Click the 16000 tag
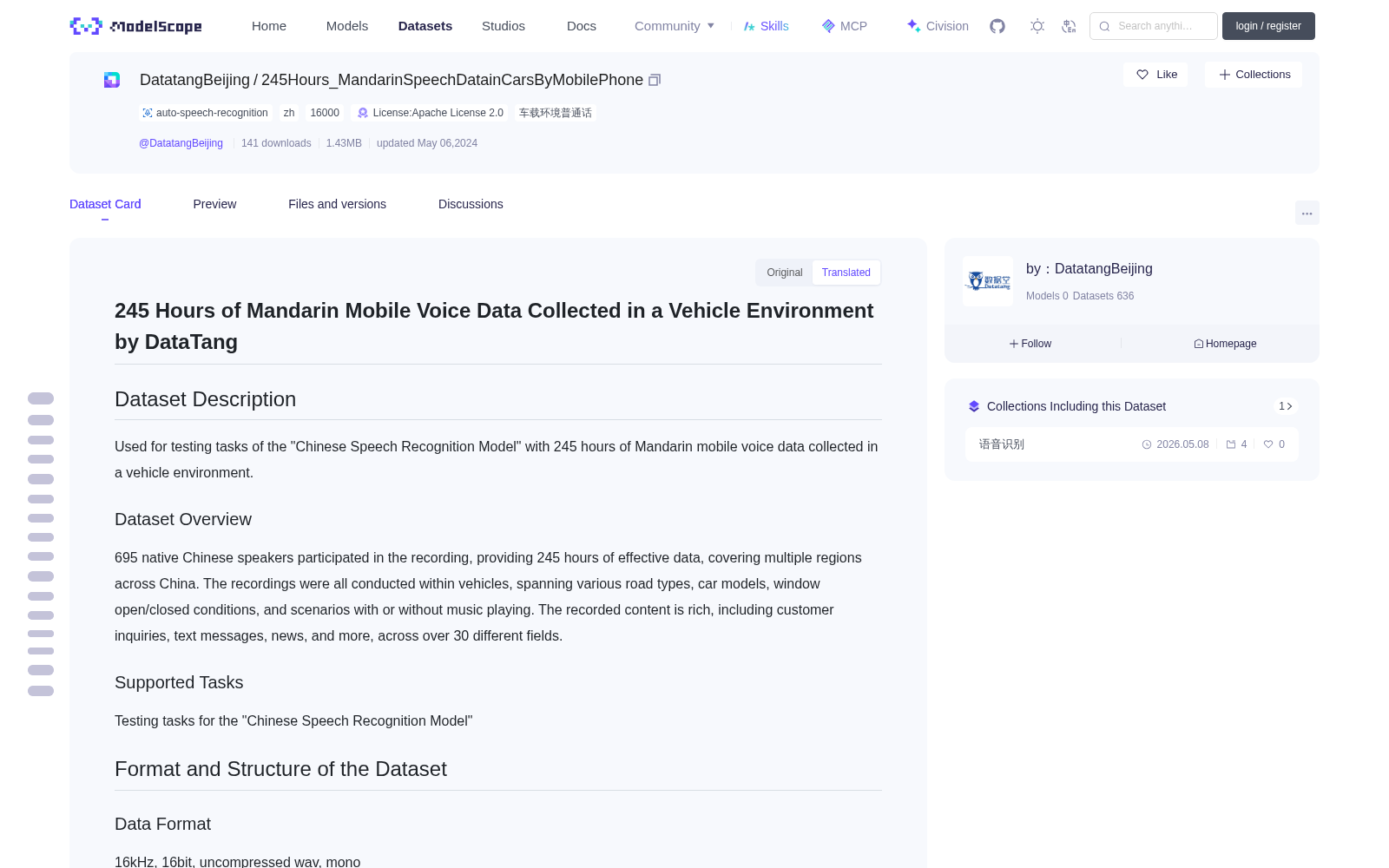1389x868 pixels. click(325, 113)
